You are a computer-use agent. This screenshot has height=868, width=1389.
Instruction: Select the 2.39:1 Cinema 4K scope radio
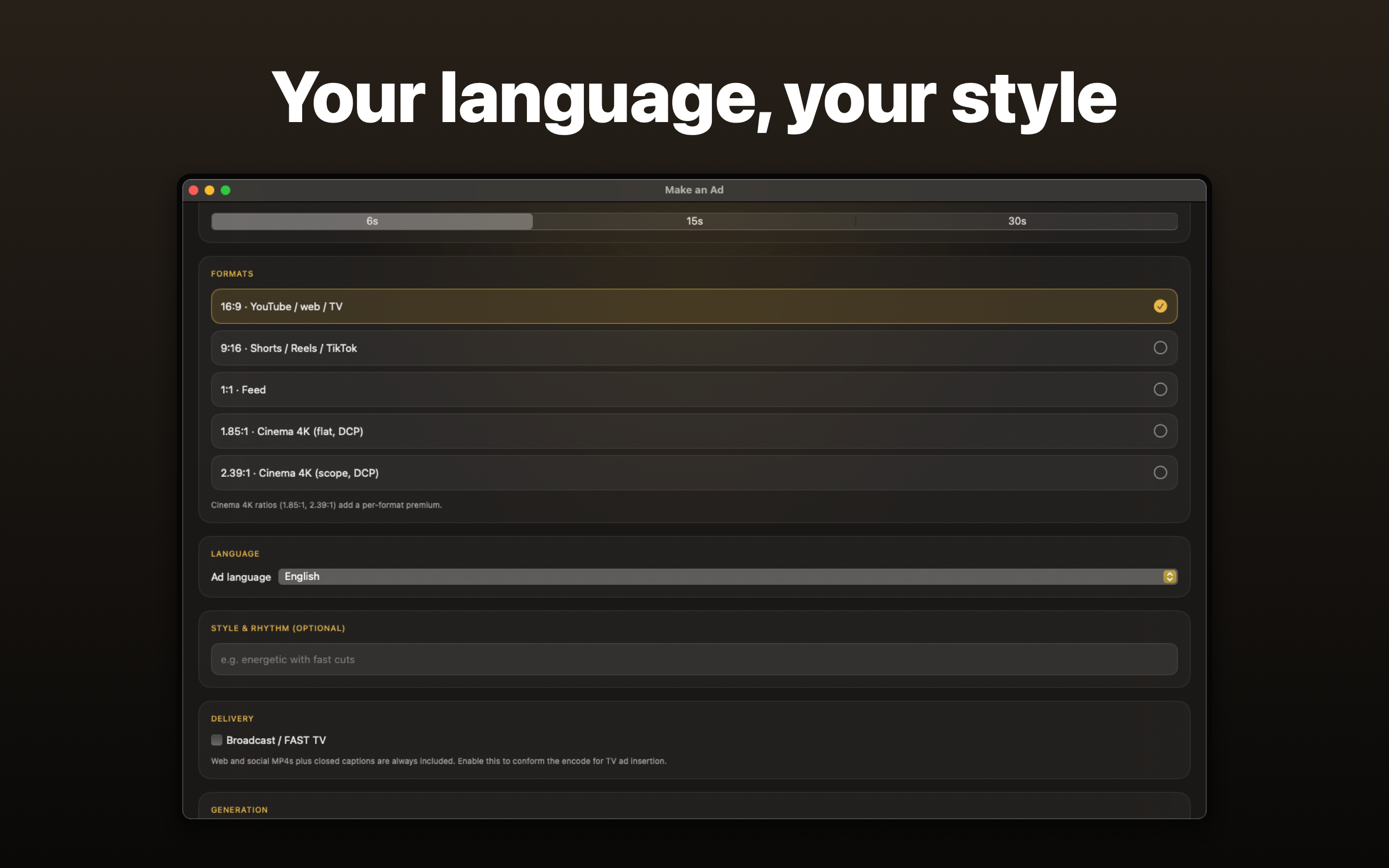click(1160, 473)
